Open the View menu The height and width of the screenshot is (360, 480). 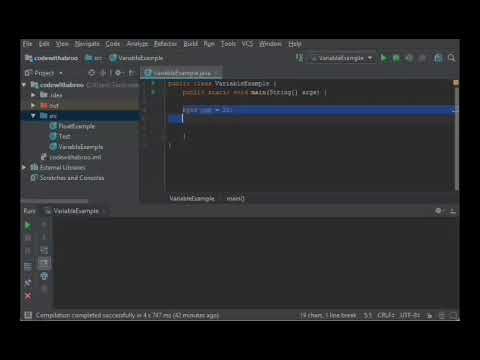(62, 44)
